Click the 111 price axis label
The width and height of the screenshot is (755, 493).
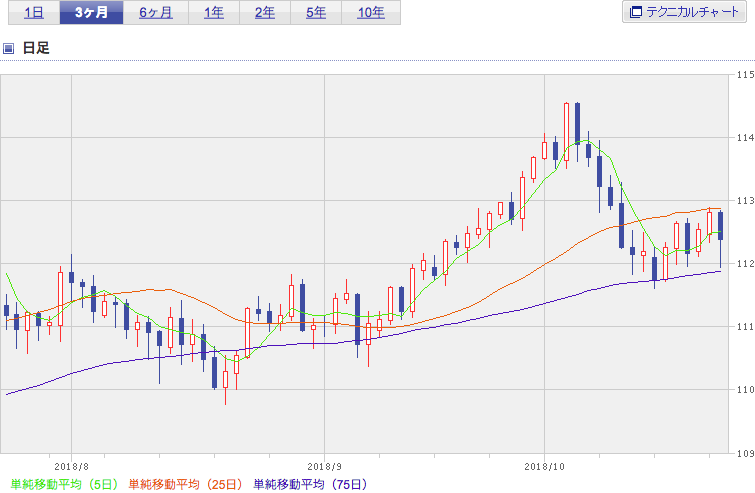coord(745,327)
